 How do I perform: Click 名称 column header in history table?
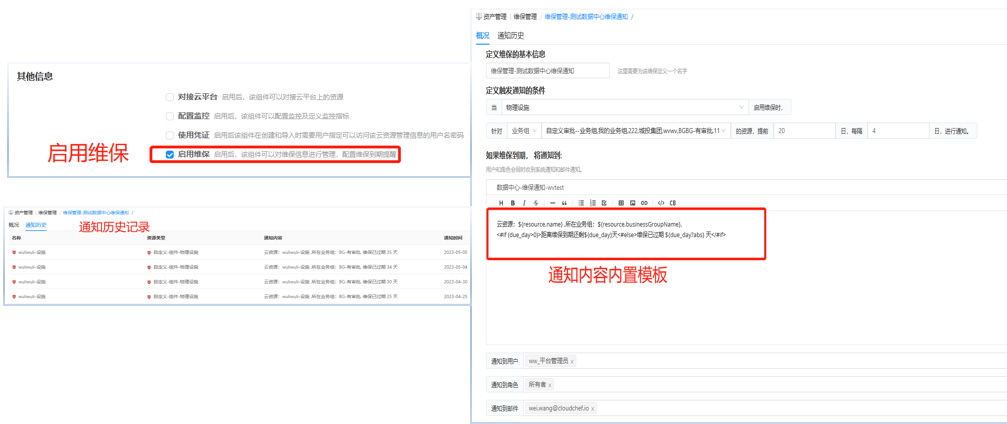tap(16, 238)
